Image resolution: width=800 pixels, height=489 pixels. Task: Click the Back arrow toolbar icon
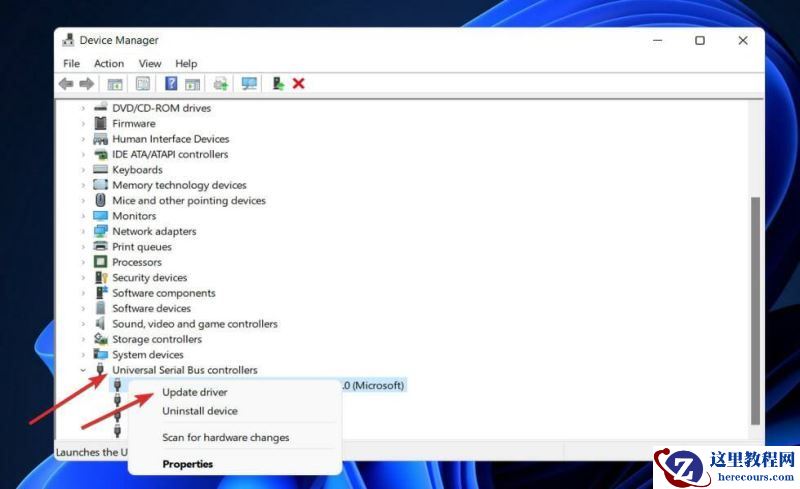tap(66, 84)
